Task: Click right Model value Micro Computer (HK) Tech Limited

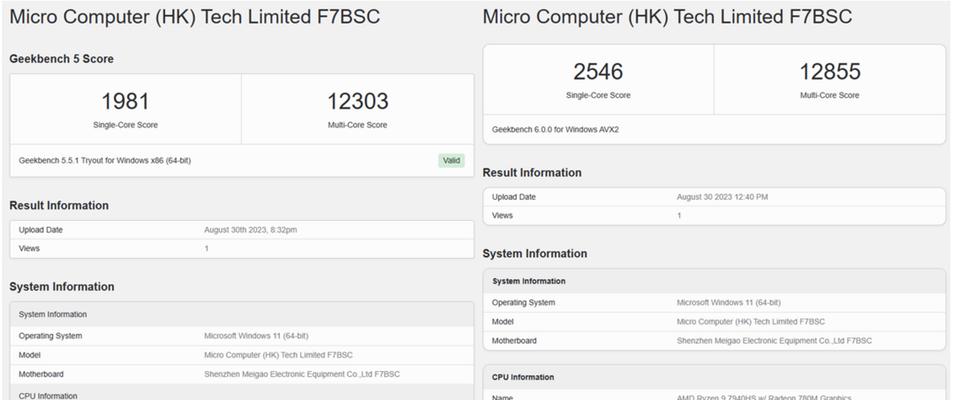Action: (751, 321)
